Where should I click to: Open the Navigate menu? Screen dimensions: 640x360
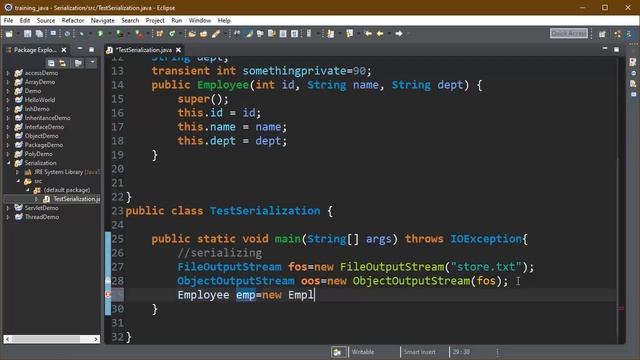pos(102,20)
